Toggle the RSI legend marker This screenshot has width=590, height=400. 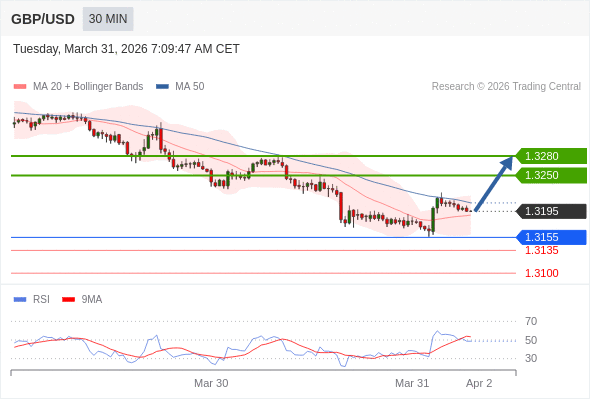[x=20, y=300]
